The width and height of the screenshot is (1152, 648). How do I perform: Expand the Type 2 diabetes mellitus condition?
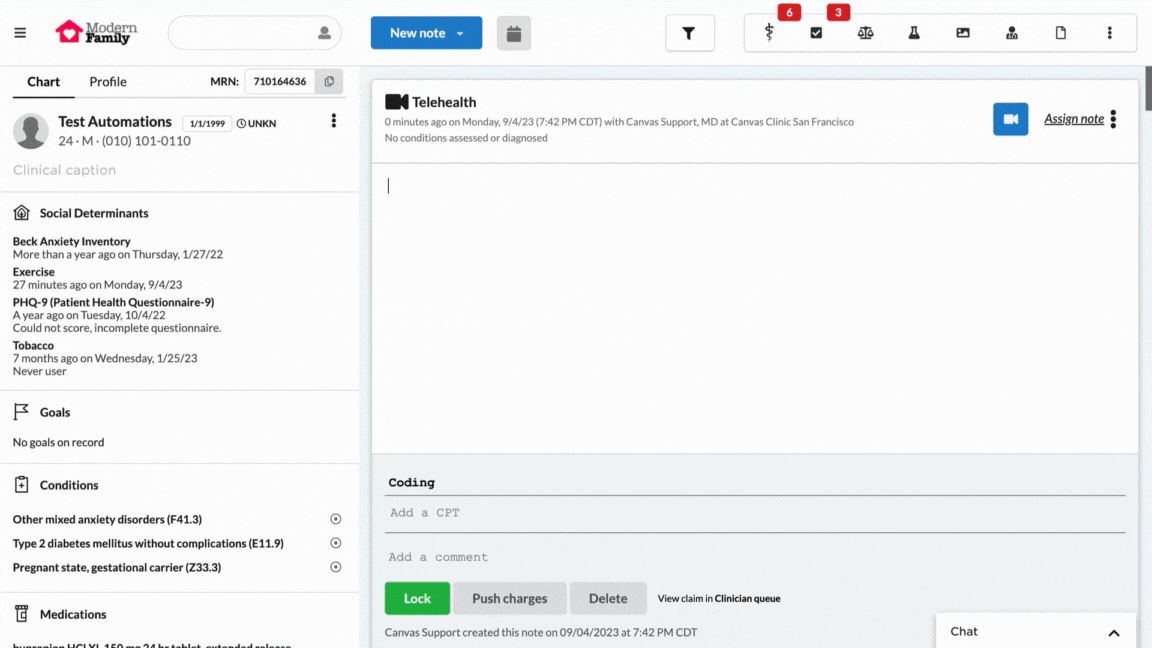(335, 543)
